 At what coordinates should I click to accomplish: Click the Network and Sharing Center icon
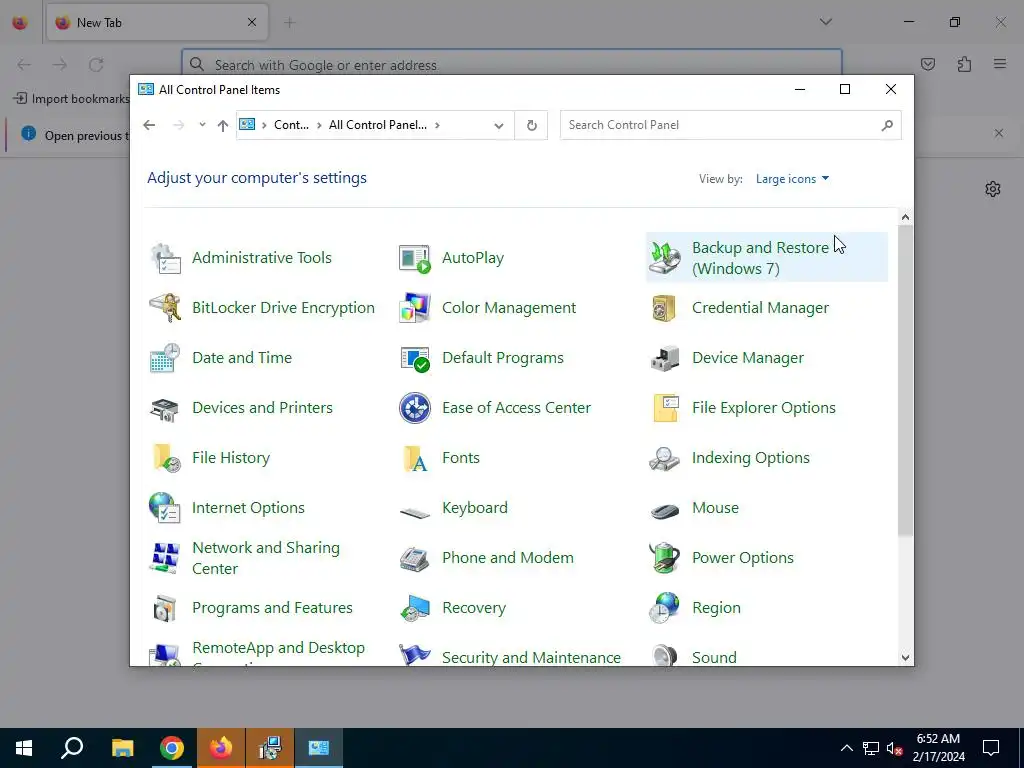click(165, 558)
